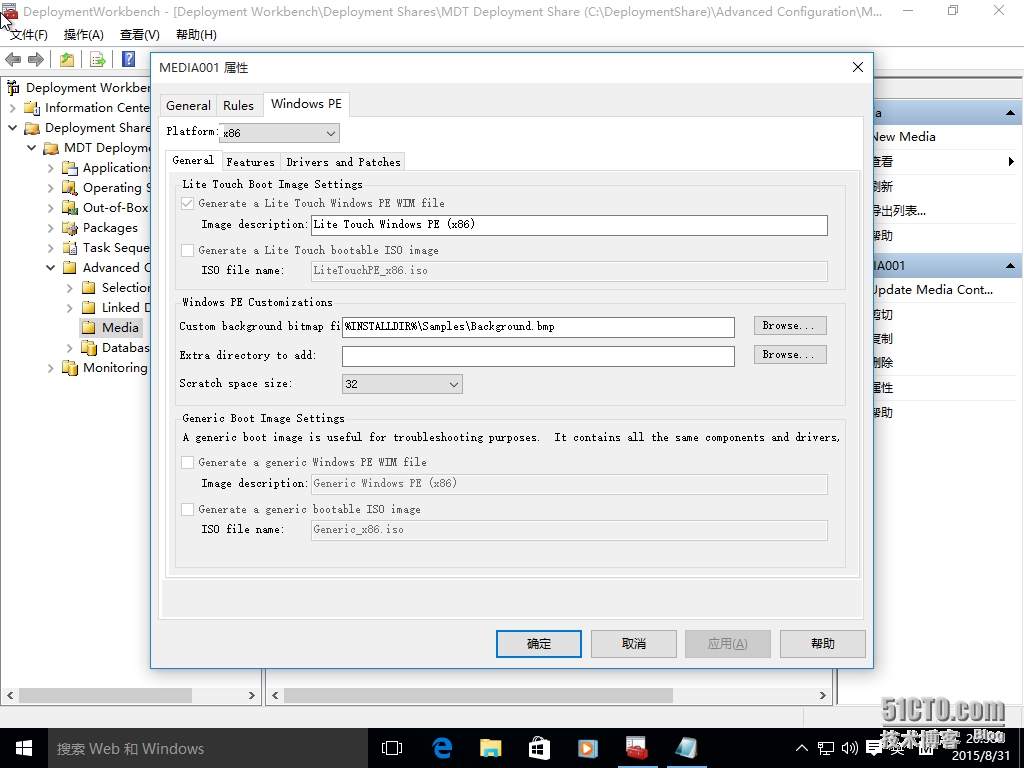Enable Generate a generic bootable ISO image
The image size is (1024, 768).
point(187,509)
